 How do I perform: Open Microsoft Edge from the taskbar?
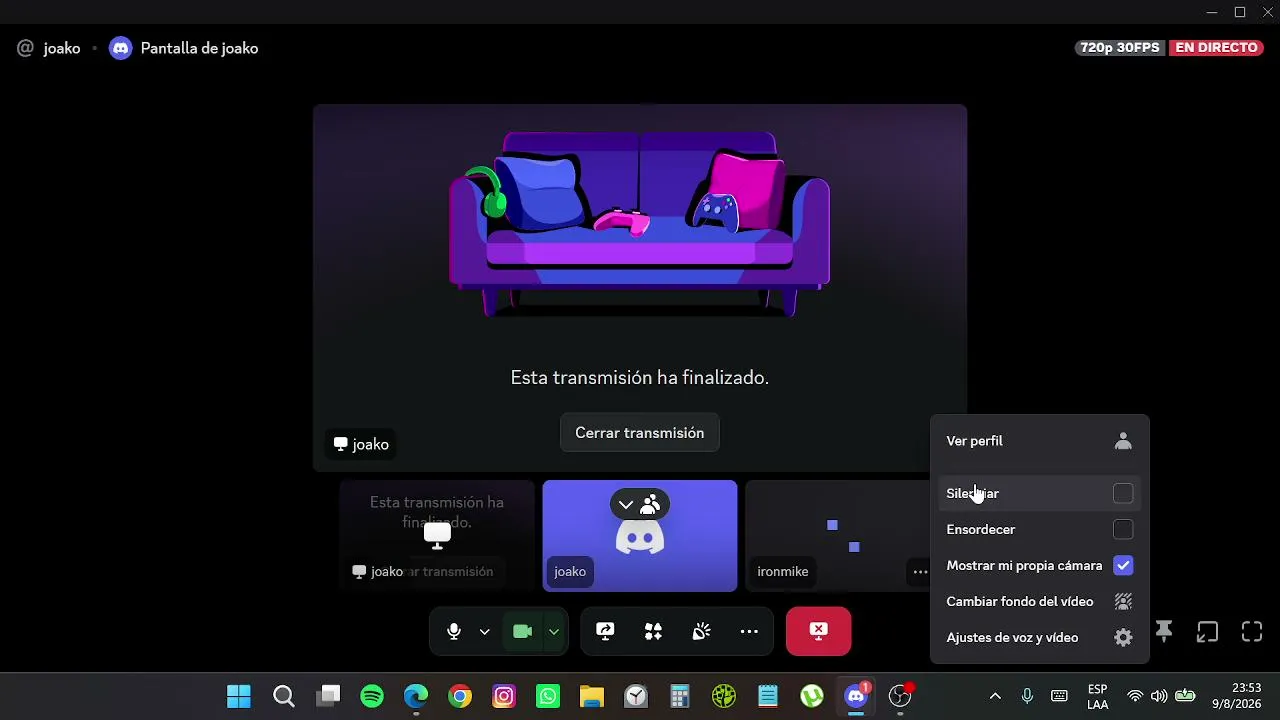[416, 696]
